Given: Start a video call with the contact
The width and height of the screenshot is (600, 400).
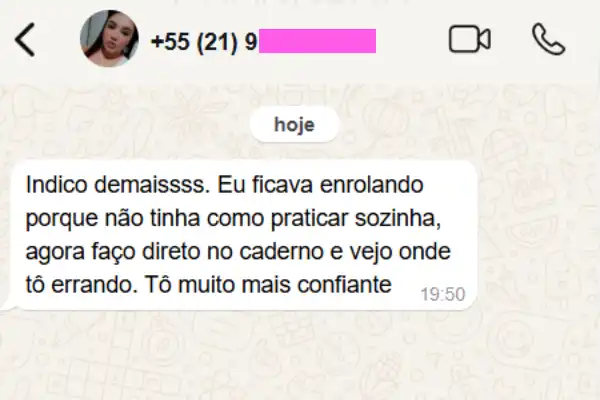Looking at the screenshot, I should tap(470, 39).
